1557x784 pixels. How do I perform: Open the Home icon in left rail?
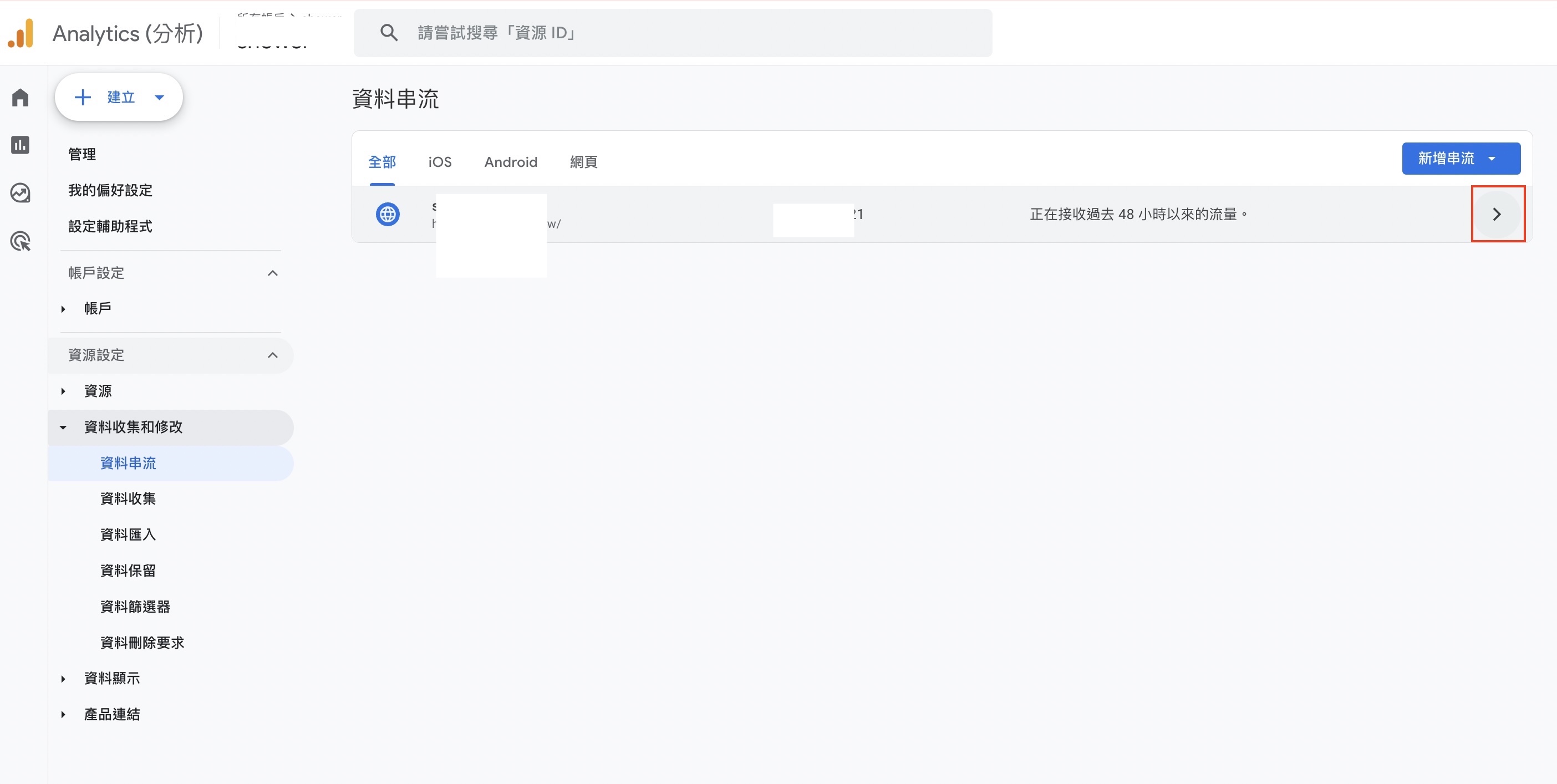coord(21,98)
